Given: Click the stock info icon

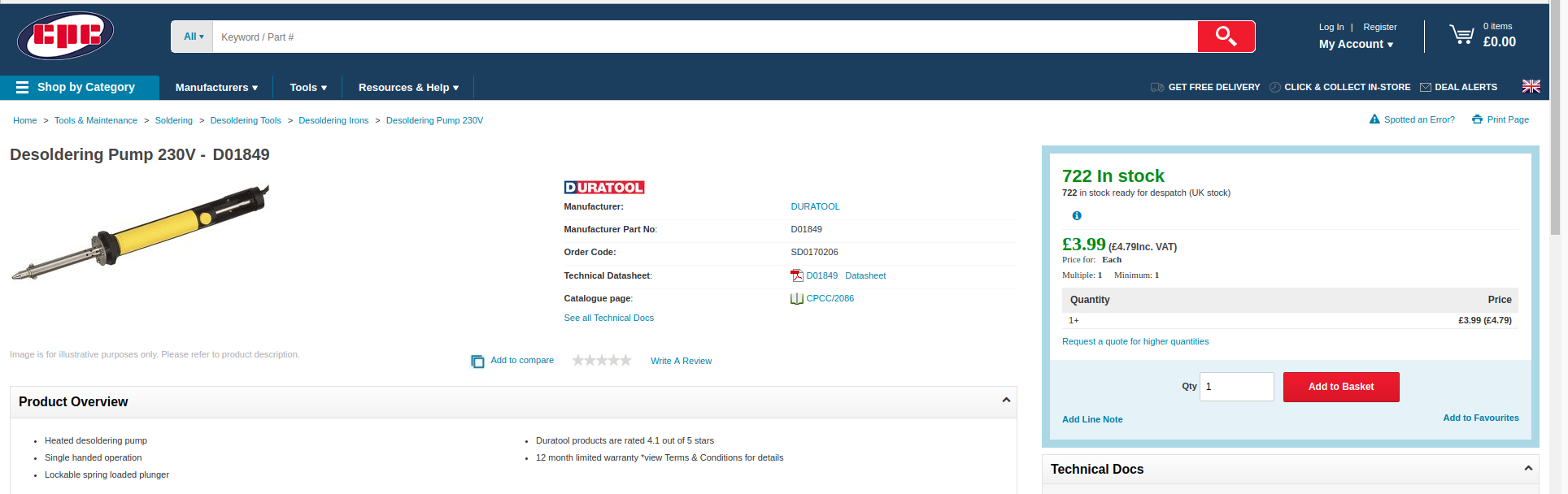Looking at the screenshot, I should (x=1077, y=215).
